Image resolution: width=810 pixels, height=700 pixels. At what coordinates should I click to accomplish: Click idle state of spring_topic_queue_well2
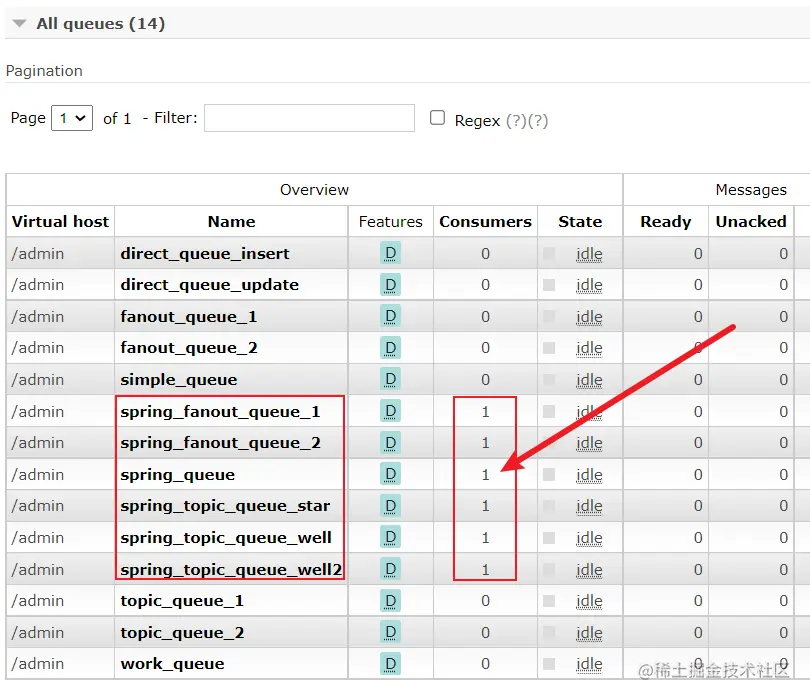pos(589,570)
